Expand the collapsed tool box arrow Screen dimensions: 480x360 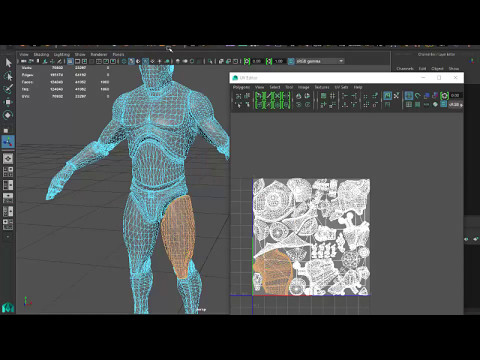pyautogui.click(x=8, y=237)
